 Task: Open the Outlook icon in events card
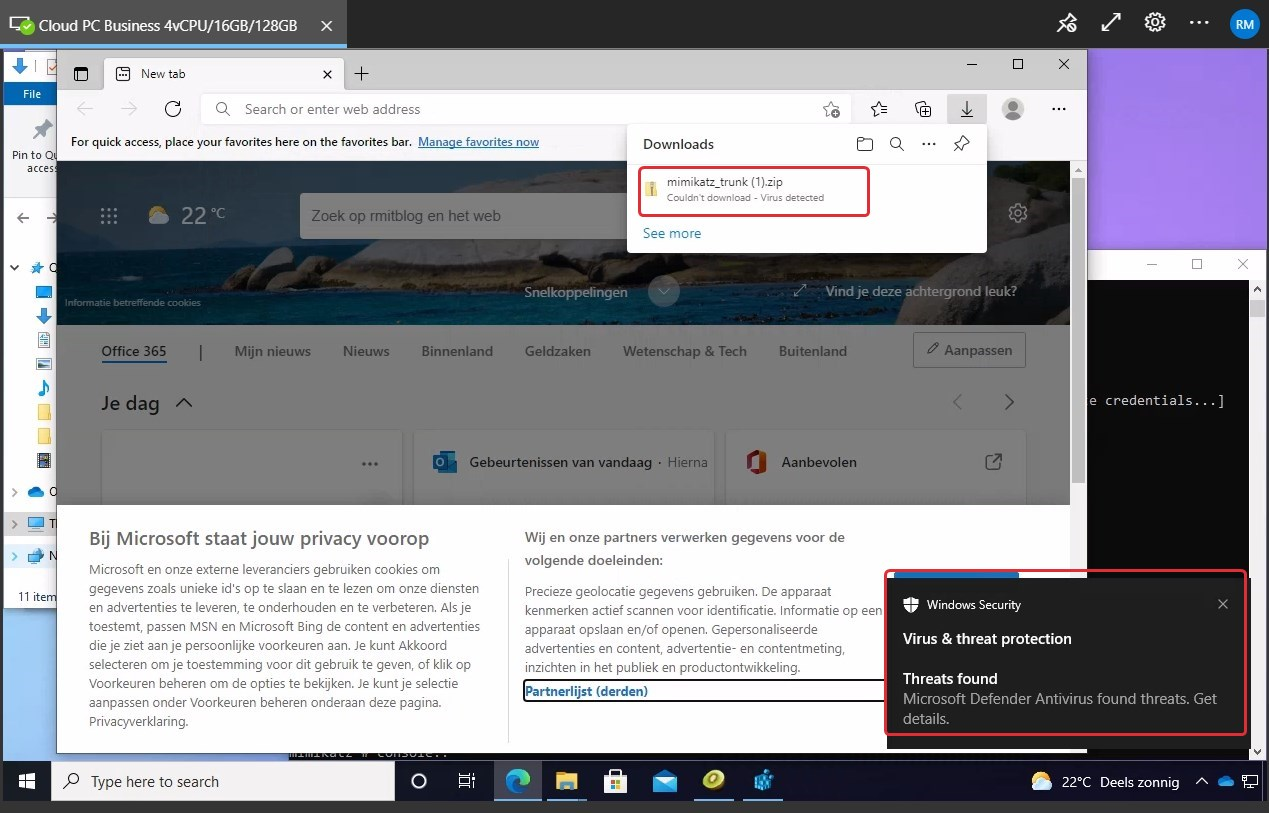[x=445, y=462]
